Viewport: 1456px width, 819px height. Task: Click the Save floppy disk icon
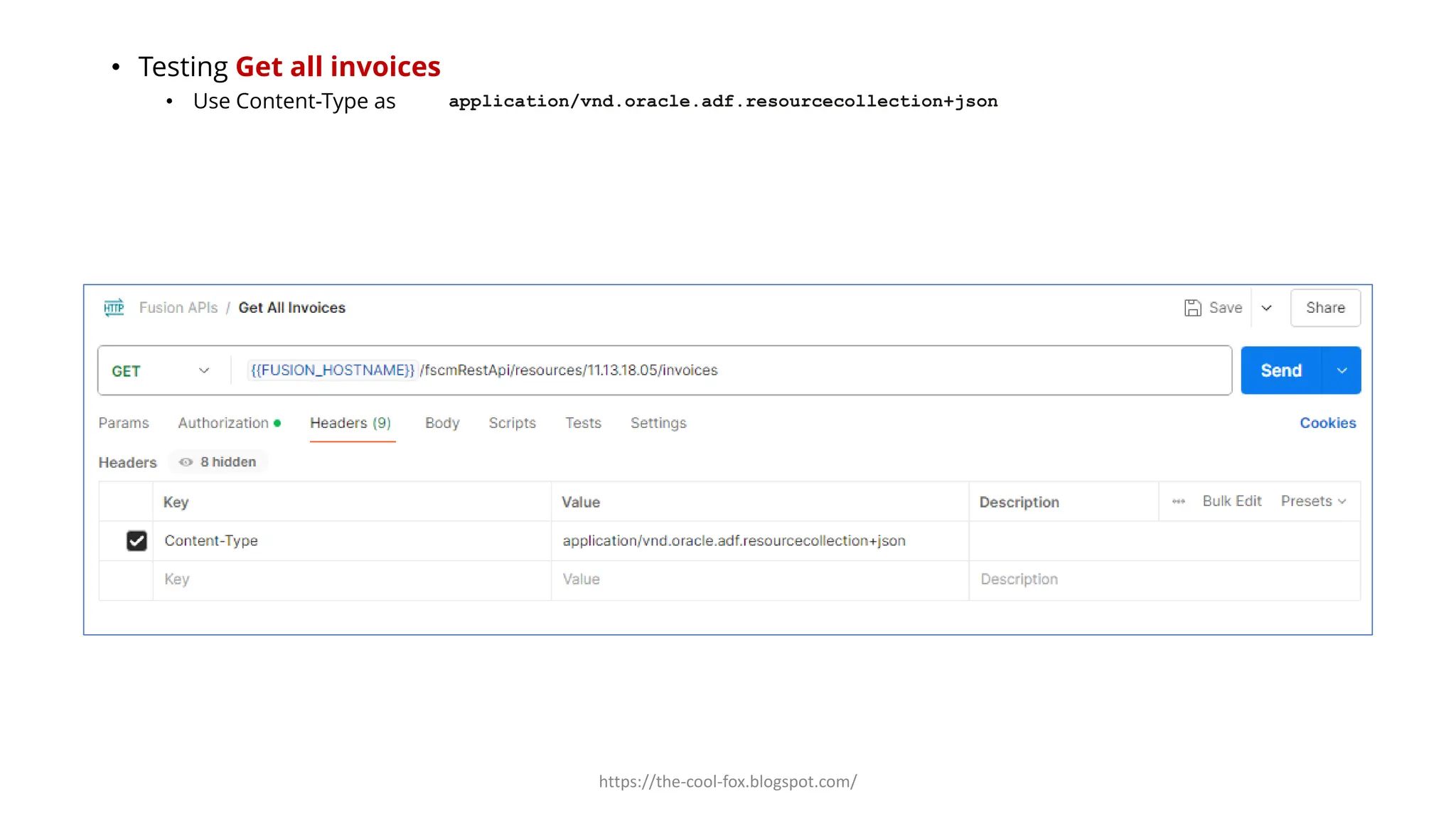pyautogui.click(x=1192, y=308)
